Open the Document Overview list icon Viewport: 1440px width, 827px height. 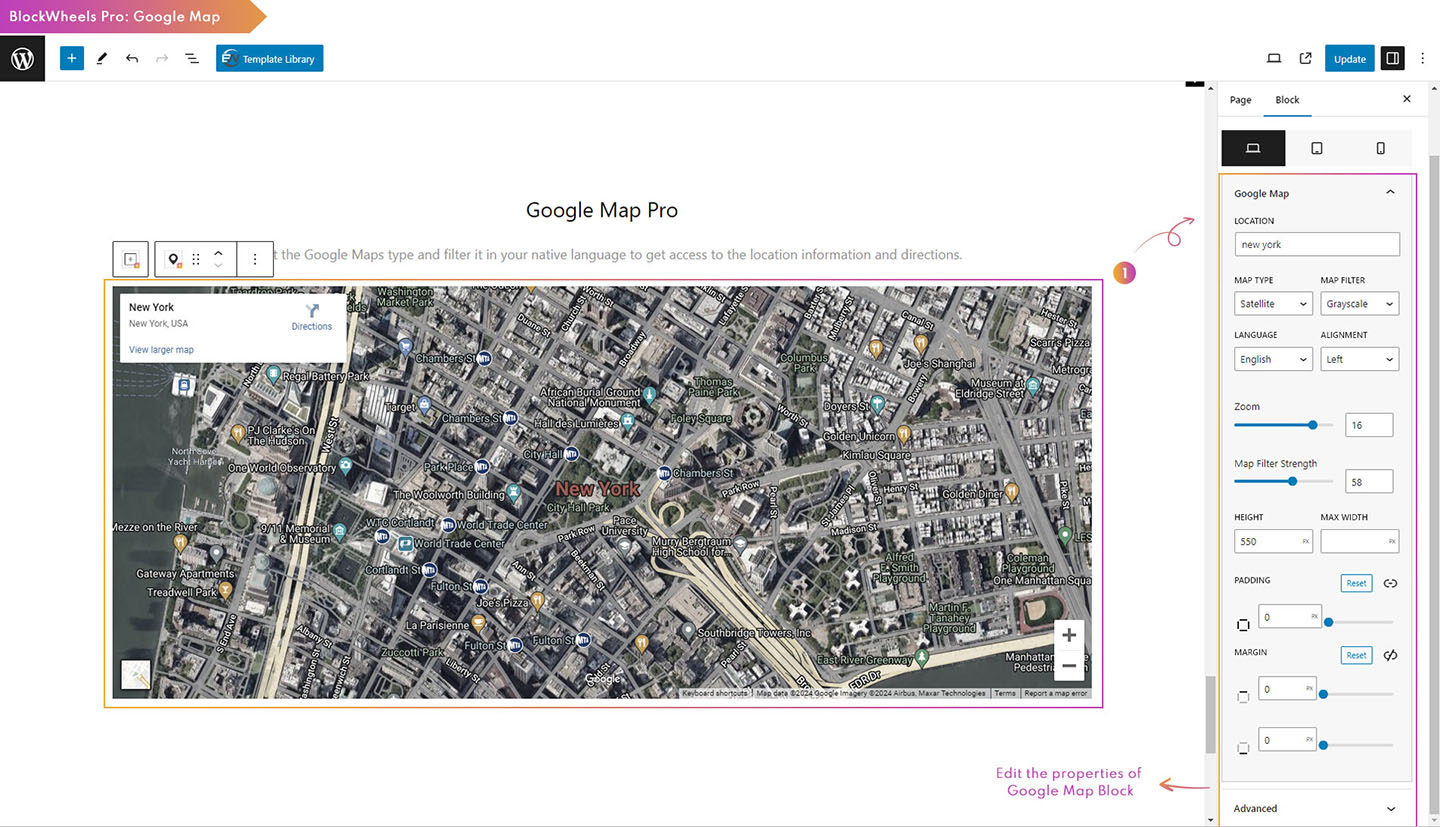pos(192,59)
